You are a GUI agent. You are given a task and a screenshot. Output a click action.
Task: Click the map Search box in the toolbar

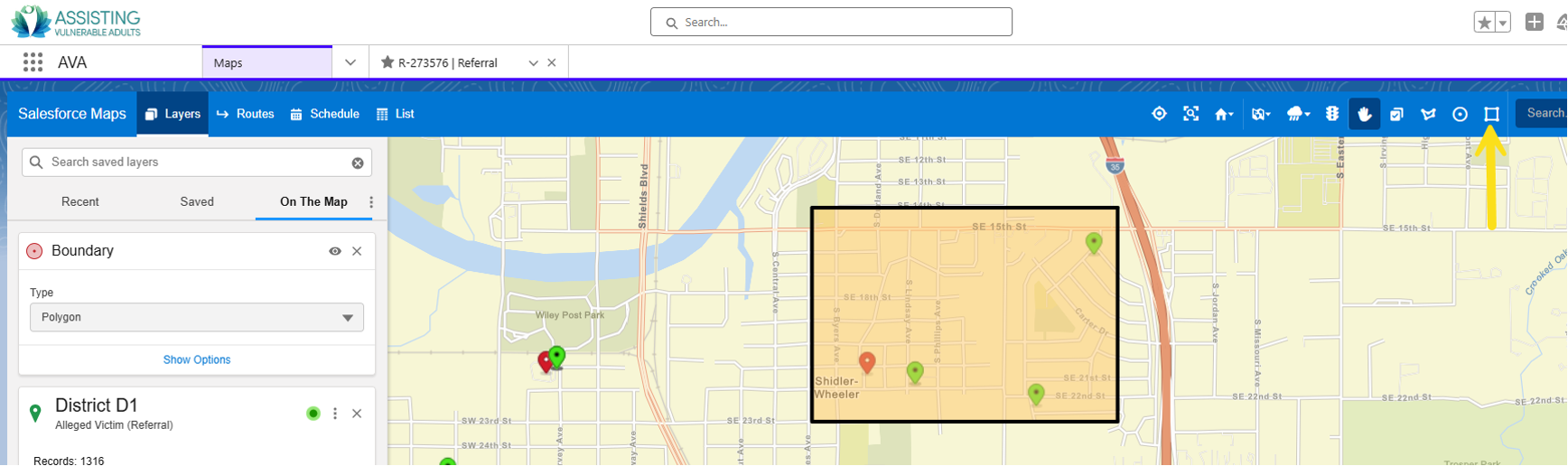(x=1542, y=113)
